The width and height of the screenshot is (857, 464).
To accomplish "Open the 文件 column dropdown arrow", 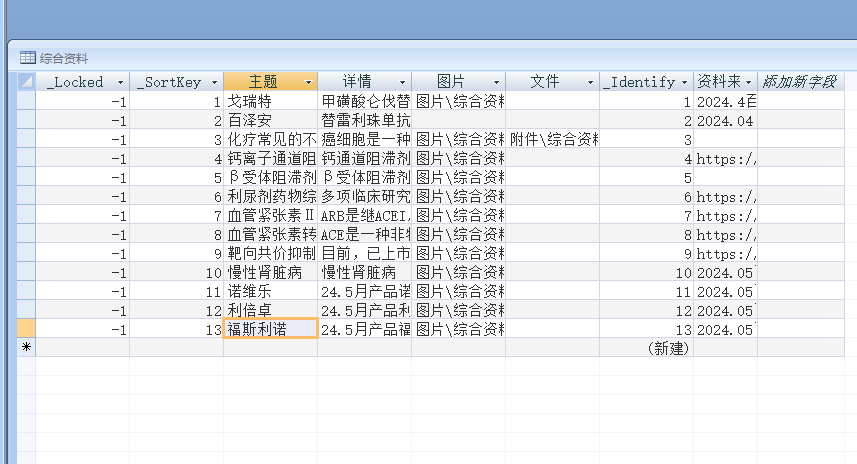I will coord(590,82).
